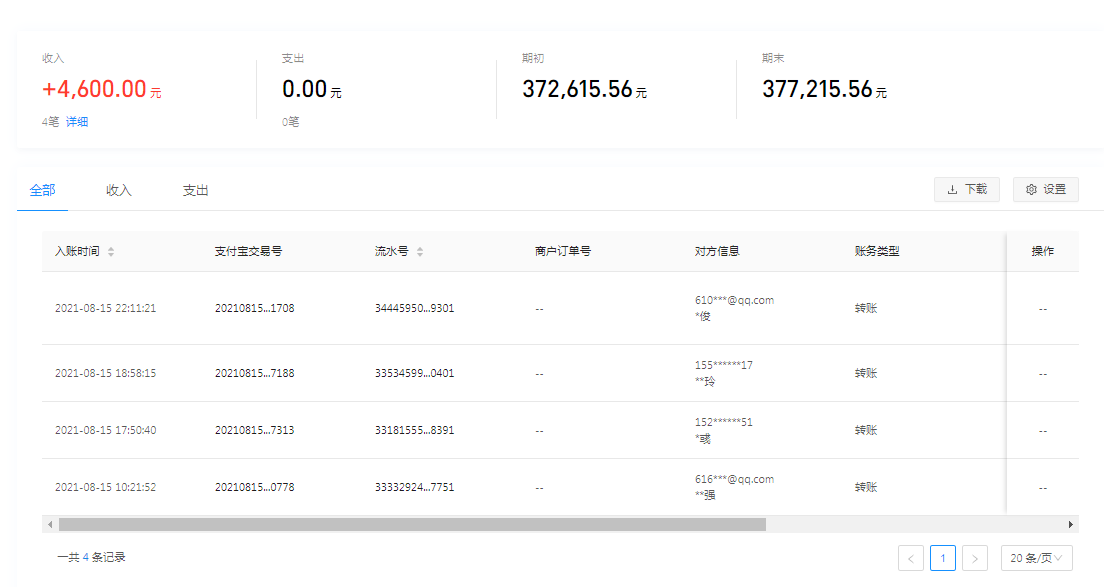
Task: Go to previous page arrow
Action: click(910, 558)
